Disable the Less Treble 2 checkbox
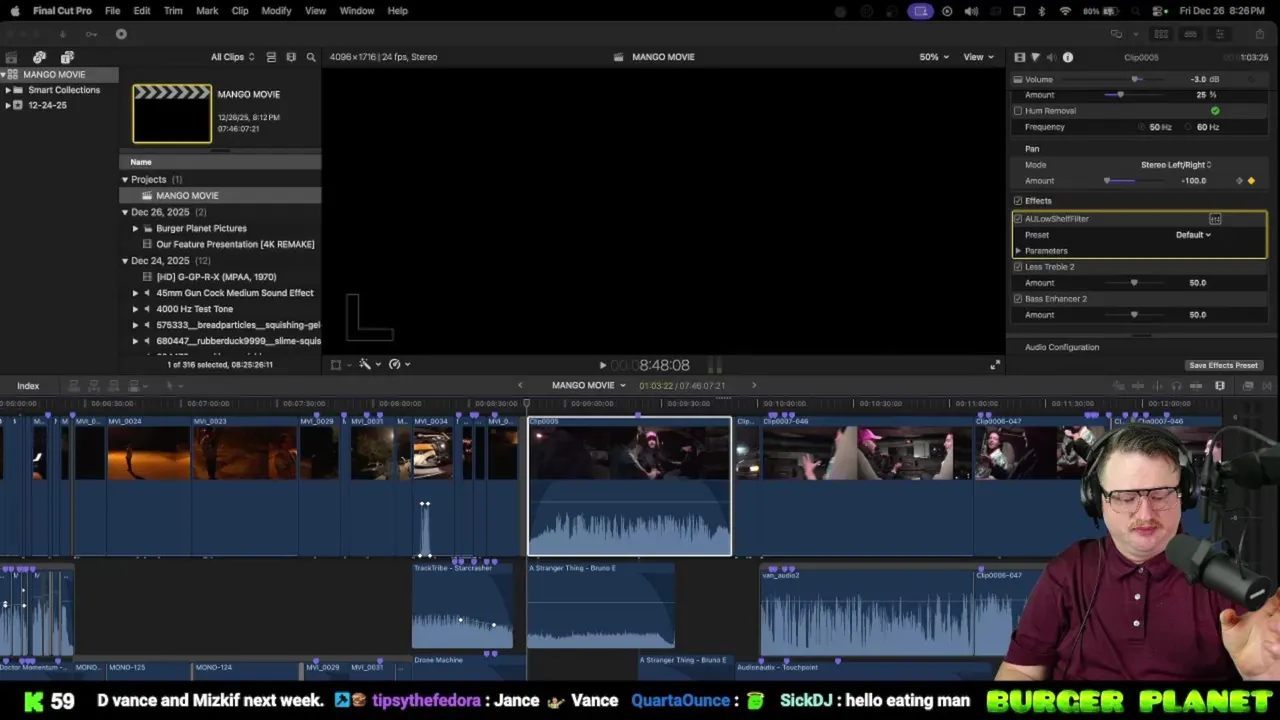1280x720 pixels. 1018,267
